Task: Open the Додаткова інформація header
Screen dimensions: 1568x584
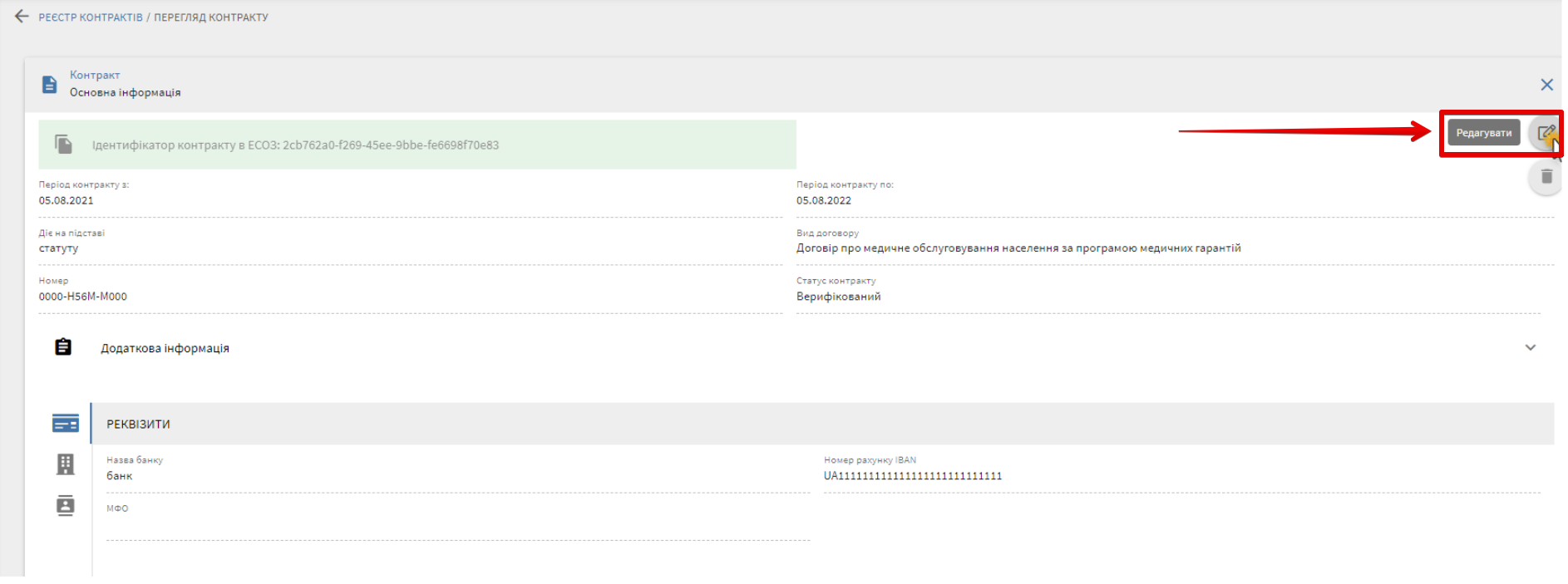Action: 165,348
